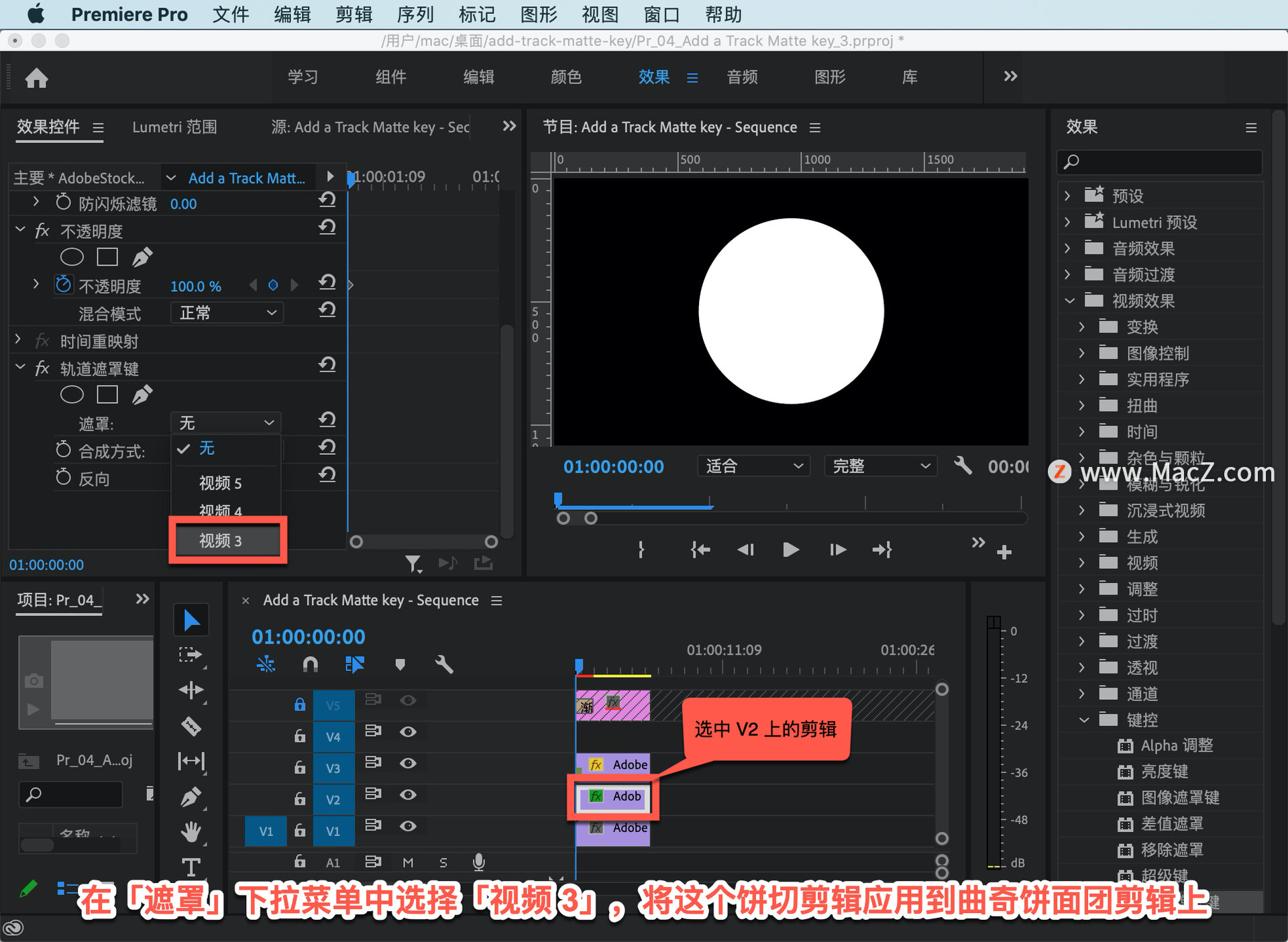The width and height of the screenshot is (1288, 942).
Task: Select the Hand tool
Action: coord(191,832)
